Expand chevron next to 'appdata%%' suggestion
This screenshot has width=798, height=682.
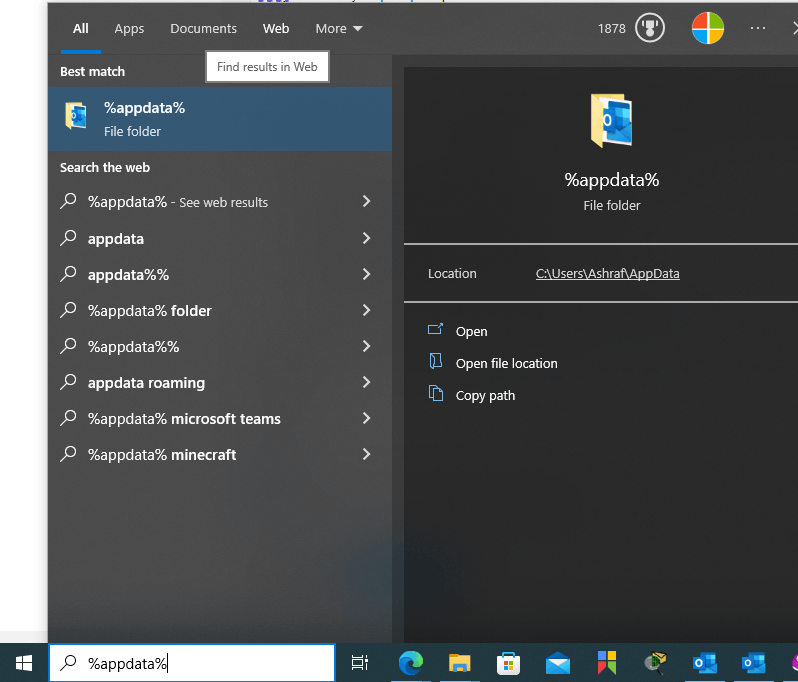(x=366, y=274)
